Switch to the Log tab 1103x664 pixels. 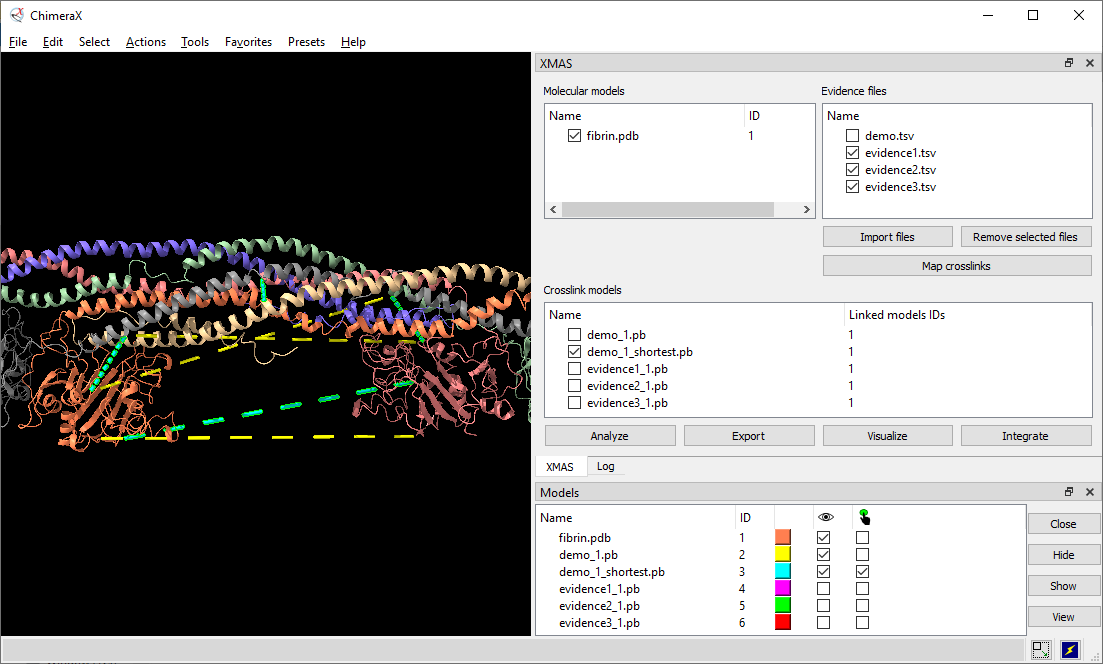click(x=605, y=466)
